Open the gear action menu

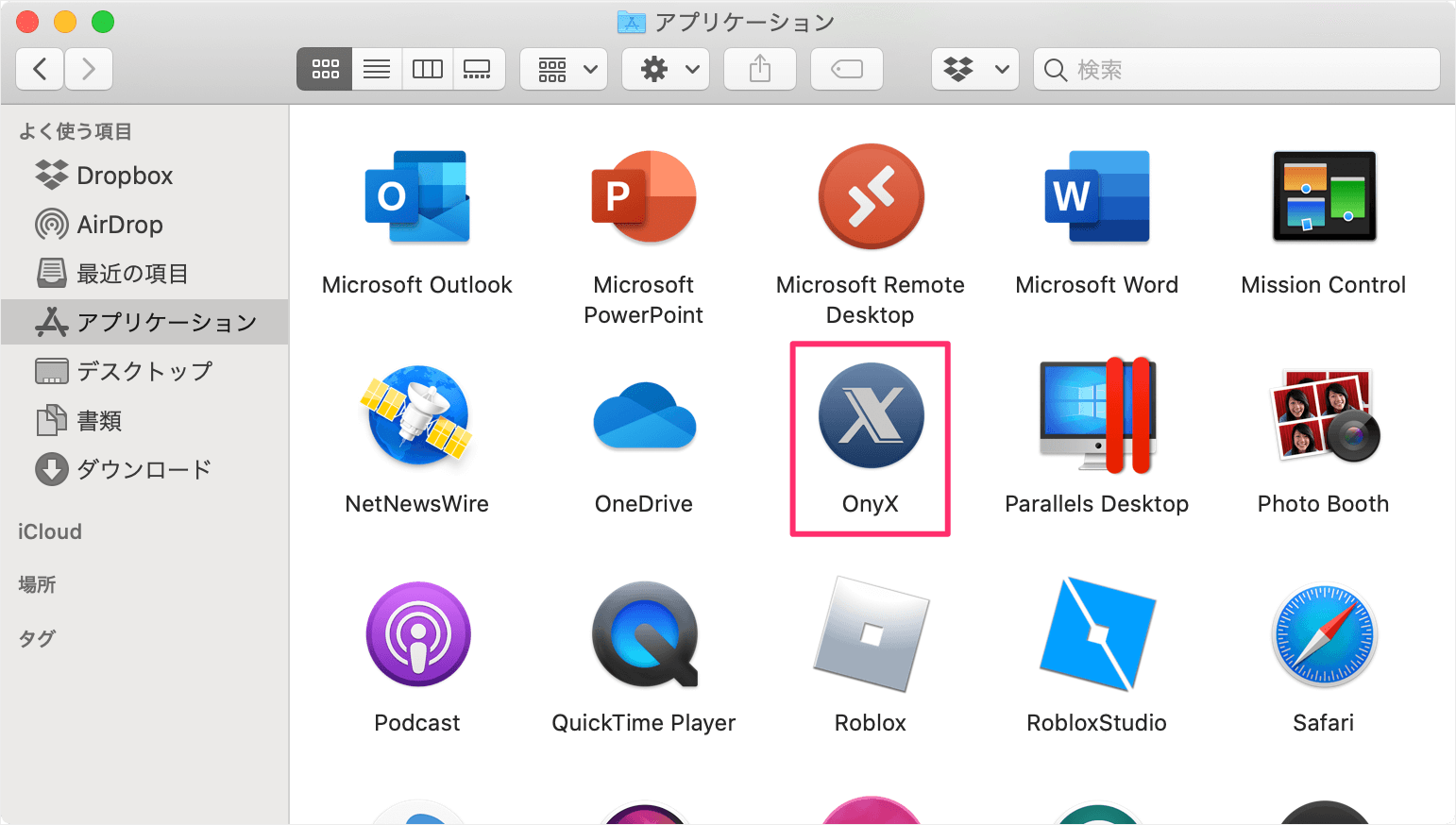tap(666, 69)
